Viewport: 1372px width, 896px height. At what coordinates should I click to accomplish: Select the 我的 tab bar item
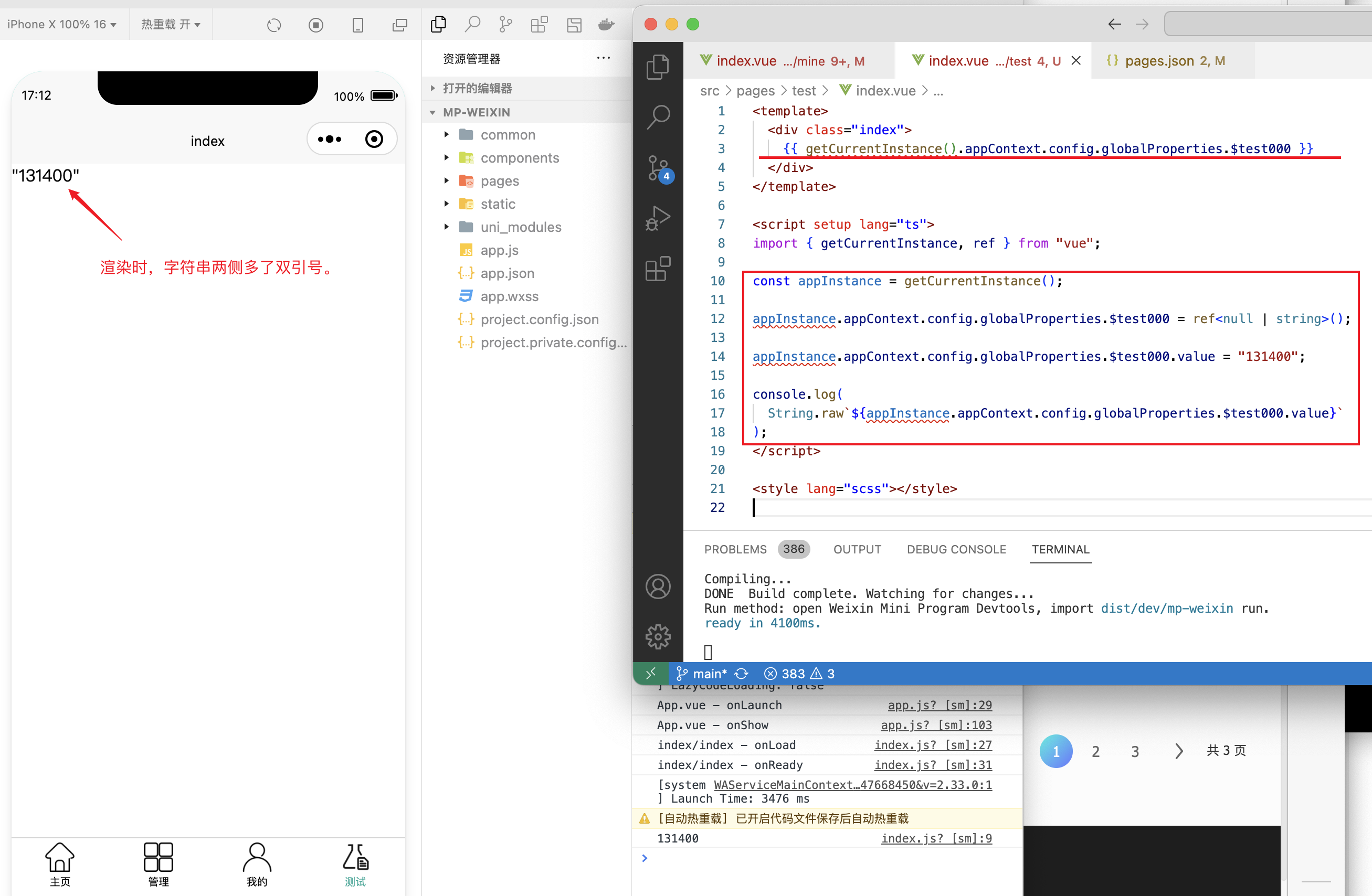pos(257,863)
